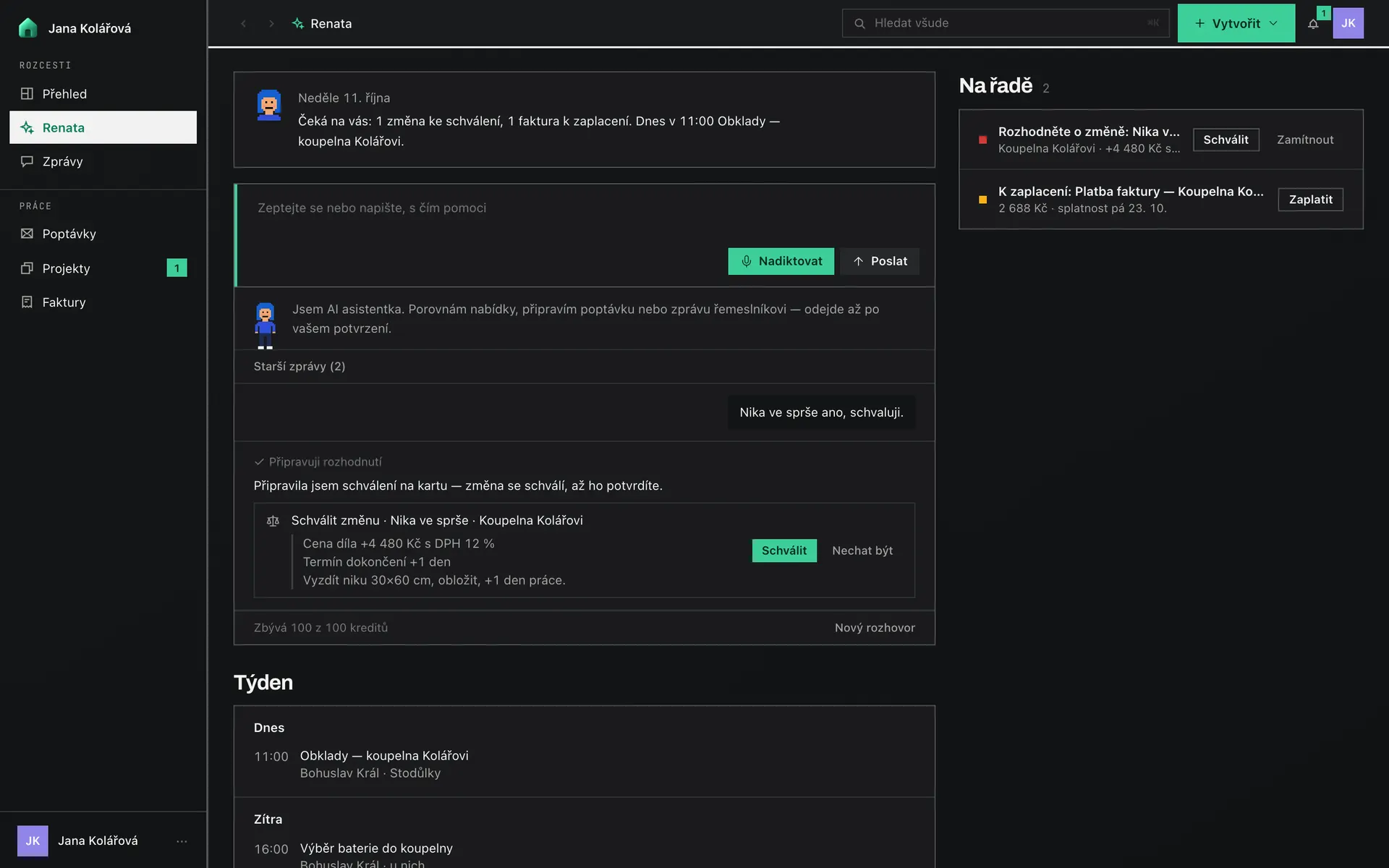
Task: Click the scales icon on approval card
Action: [273, 521]
